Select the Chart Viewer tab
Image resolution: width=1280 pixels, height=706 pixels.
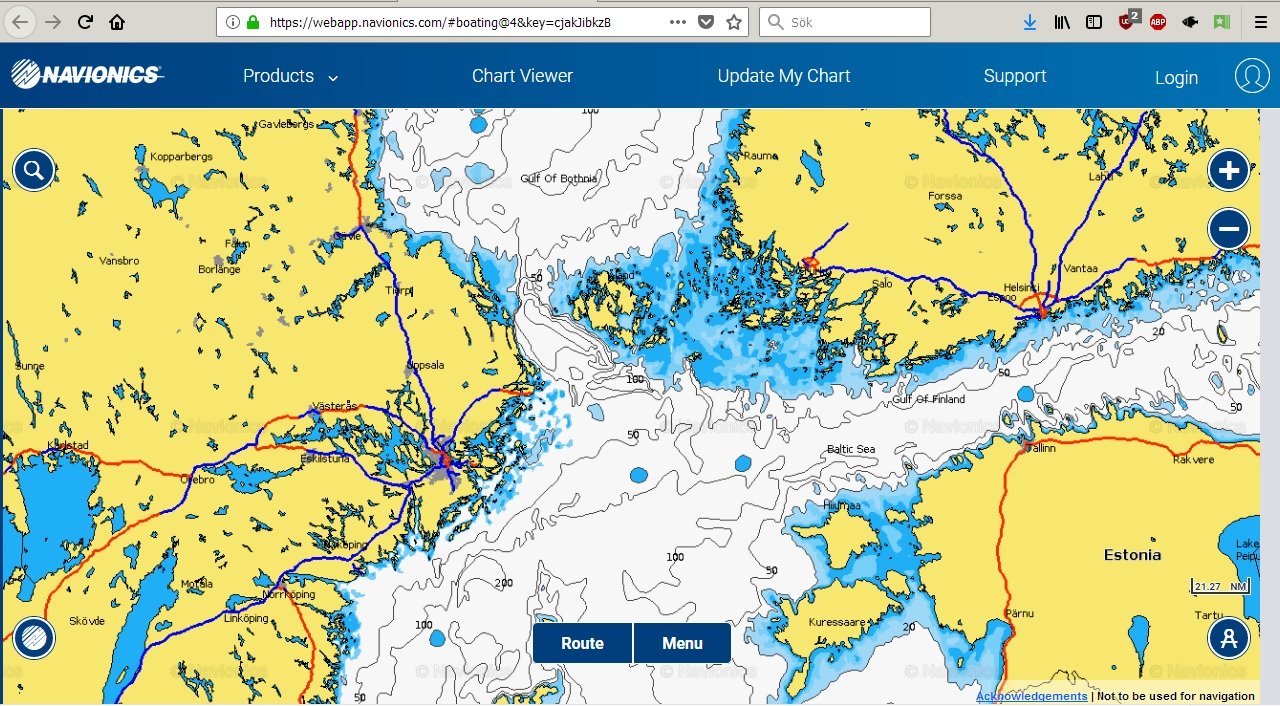click(x=522, y=76)
